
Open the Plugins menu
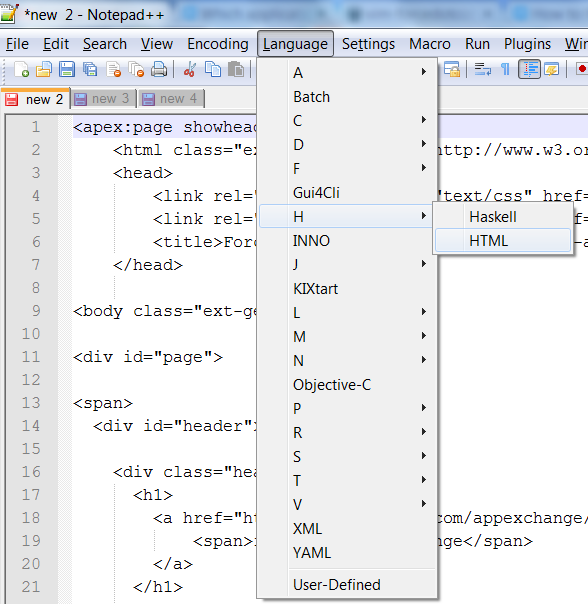(528, 44)
